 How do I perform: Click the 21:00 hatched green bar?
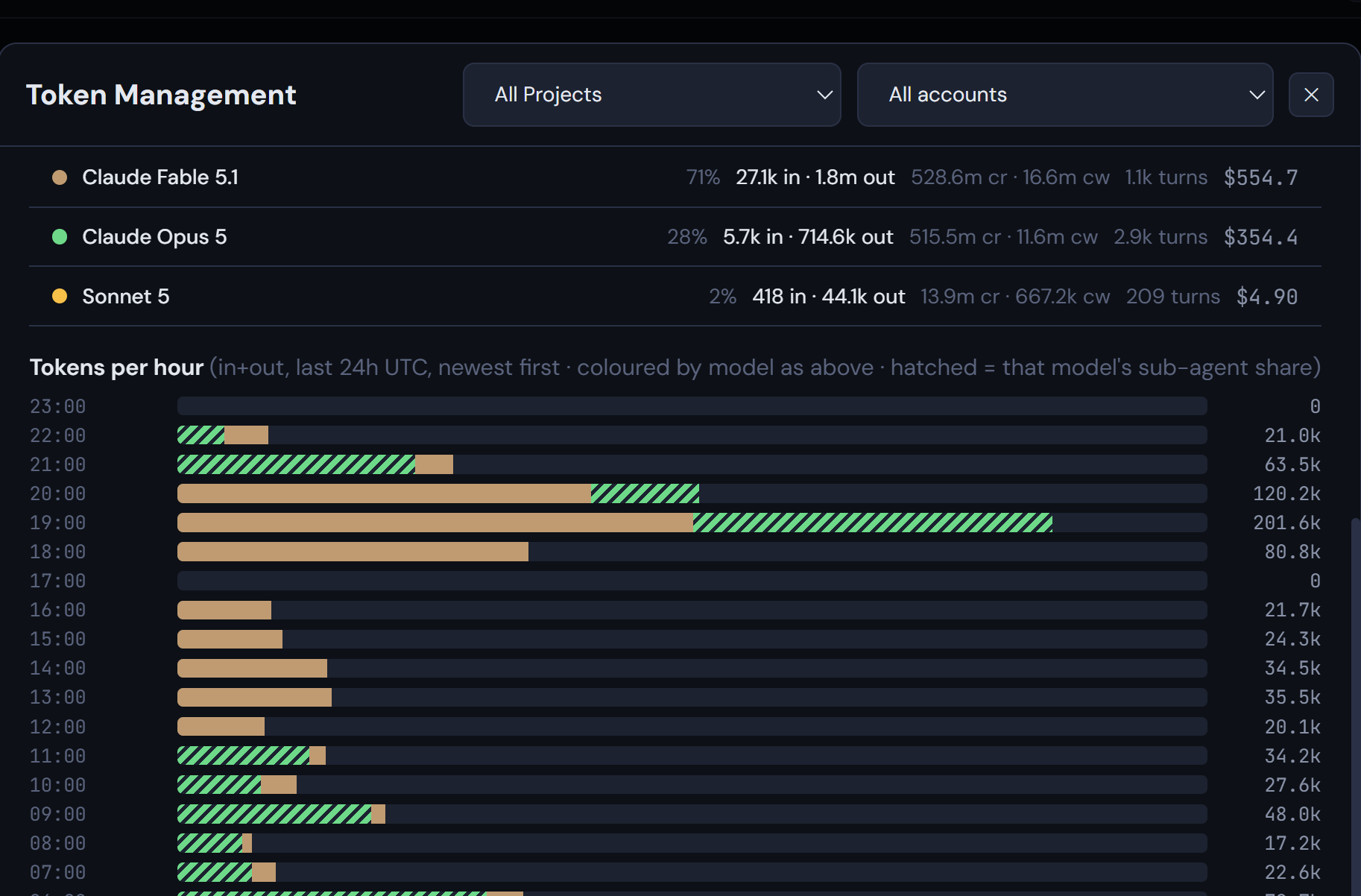296,464
